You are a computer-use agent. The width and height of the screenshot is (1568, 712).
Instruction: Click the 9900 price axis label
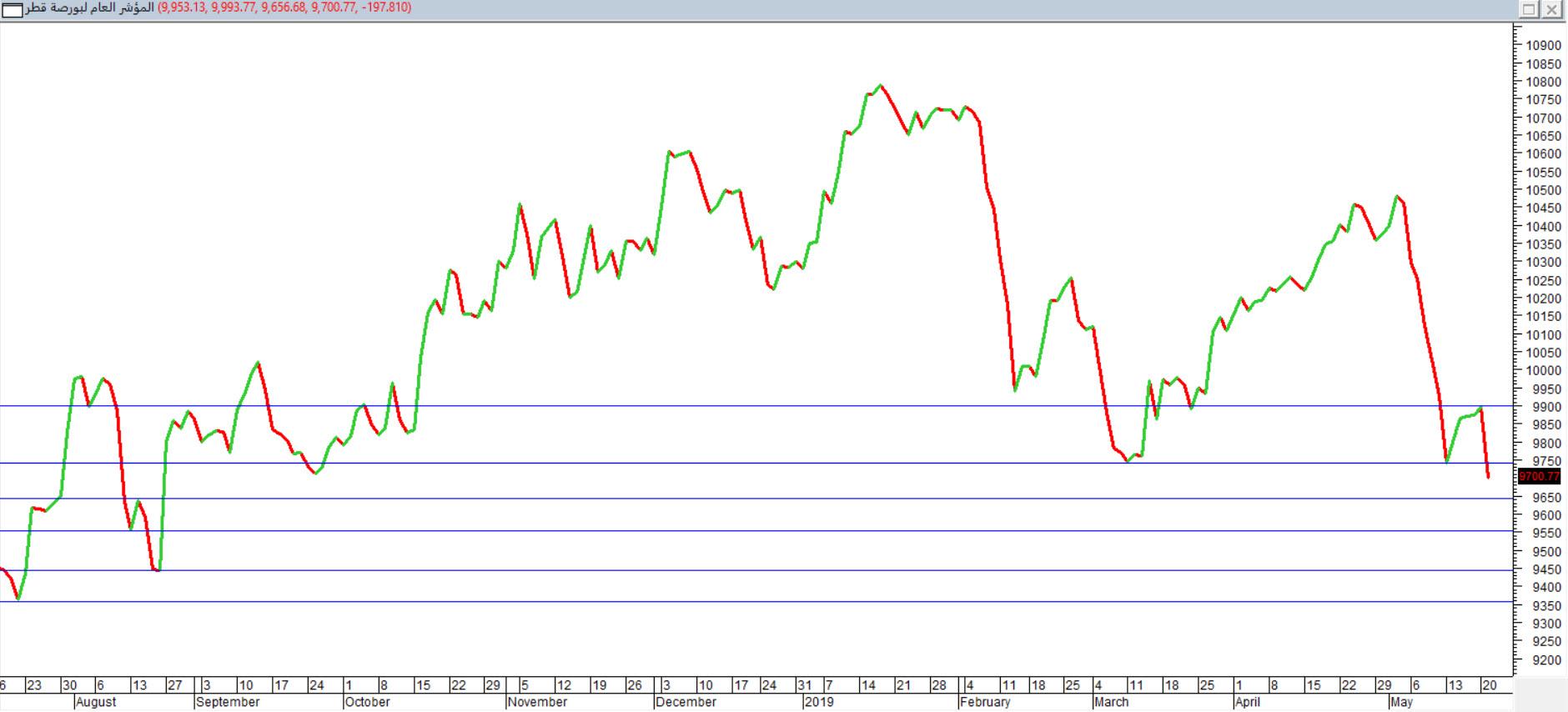click(x=1546, y=407)
